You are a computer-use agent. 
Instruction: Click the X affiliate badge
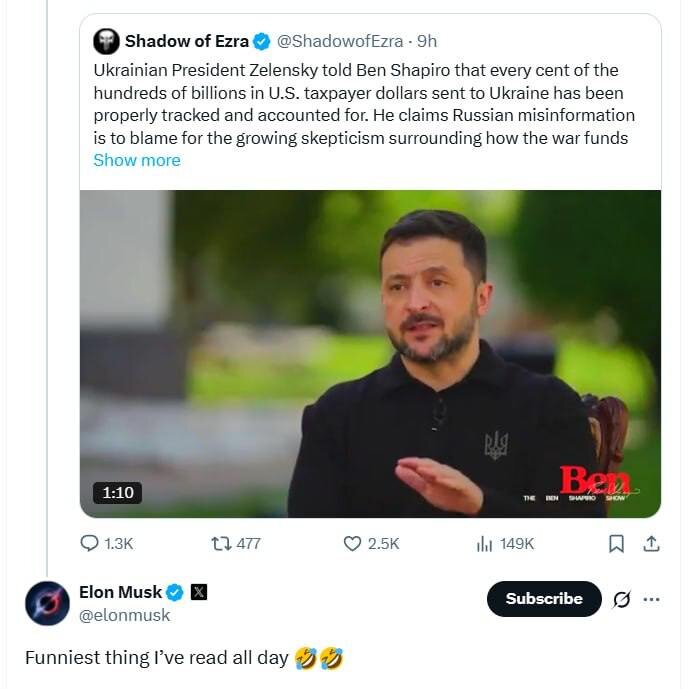click(199, 592)
